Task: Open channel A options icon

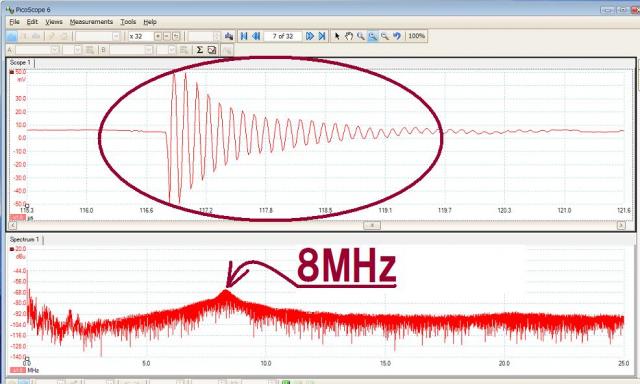Action: point(90,50)
